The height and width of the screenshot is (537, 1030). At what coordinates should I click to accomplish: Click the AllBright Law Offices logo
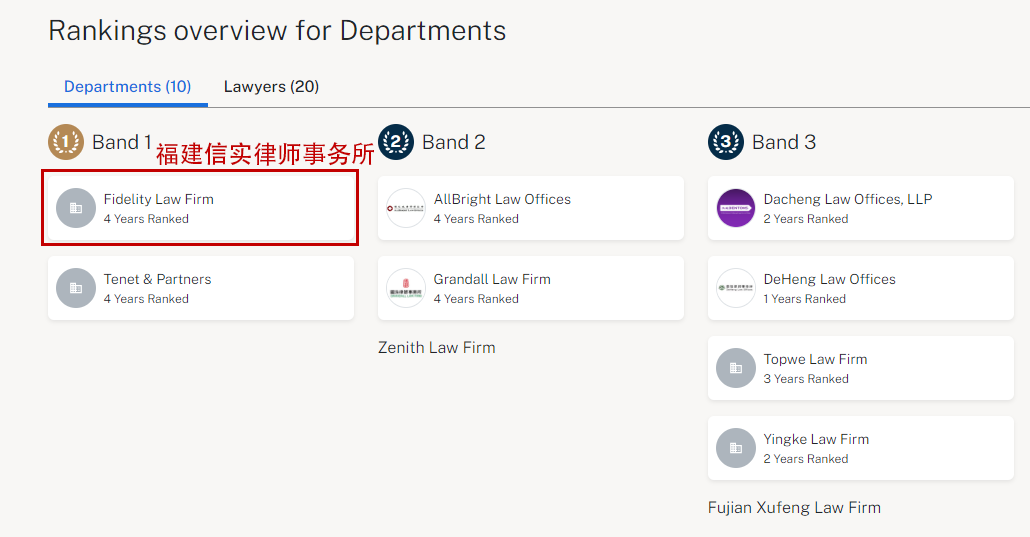406,208
